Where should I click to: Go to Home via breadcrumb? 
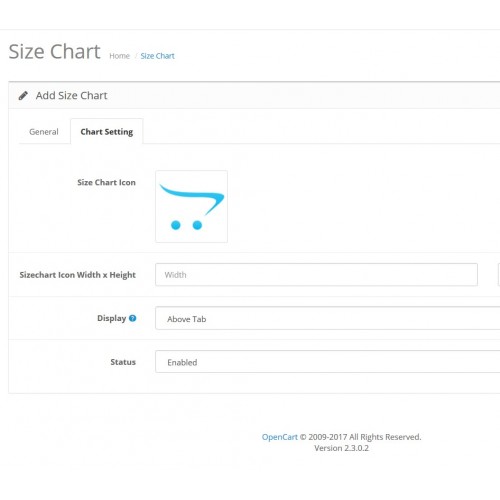point(119,56)
